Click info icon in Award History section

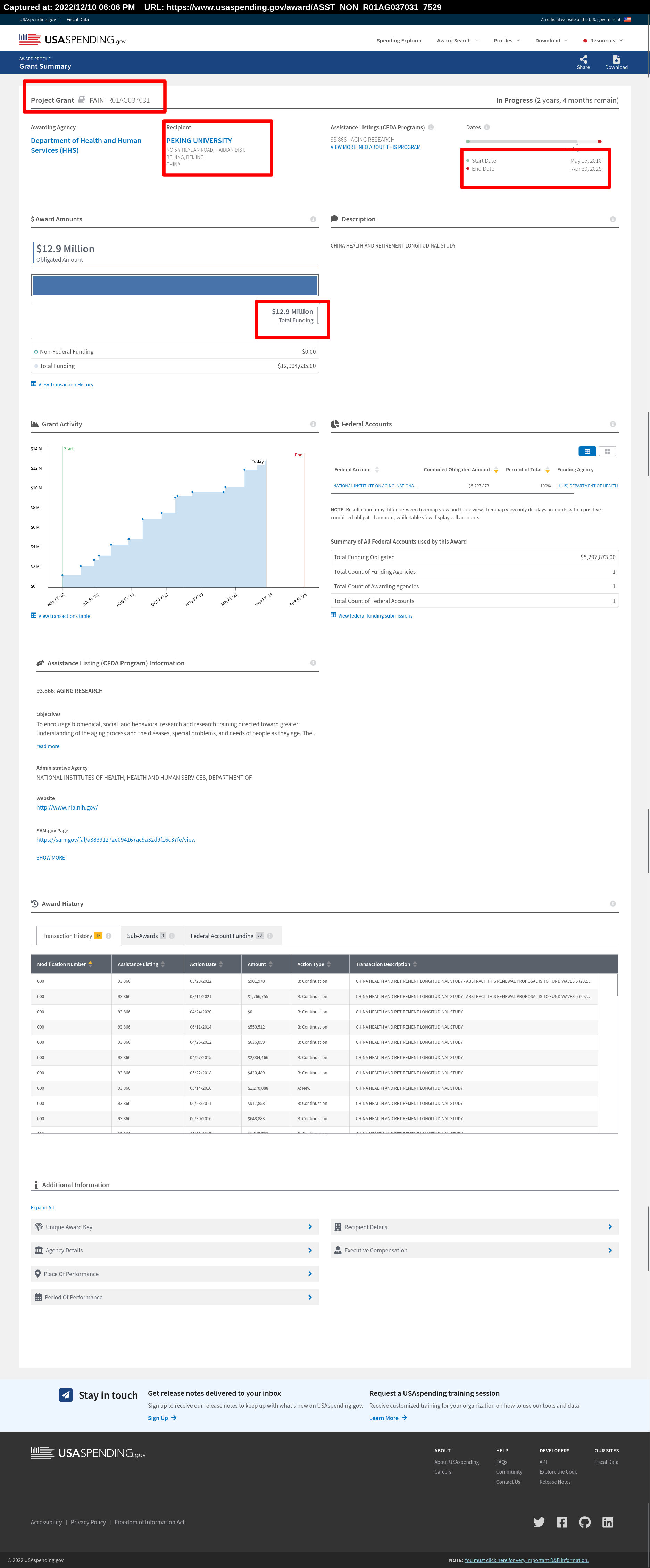click(x=613, y=904)
